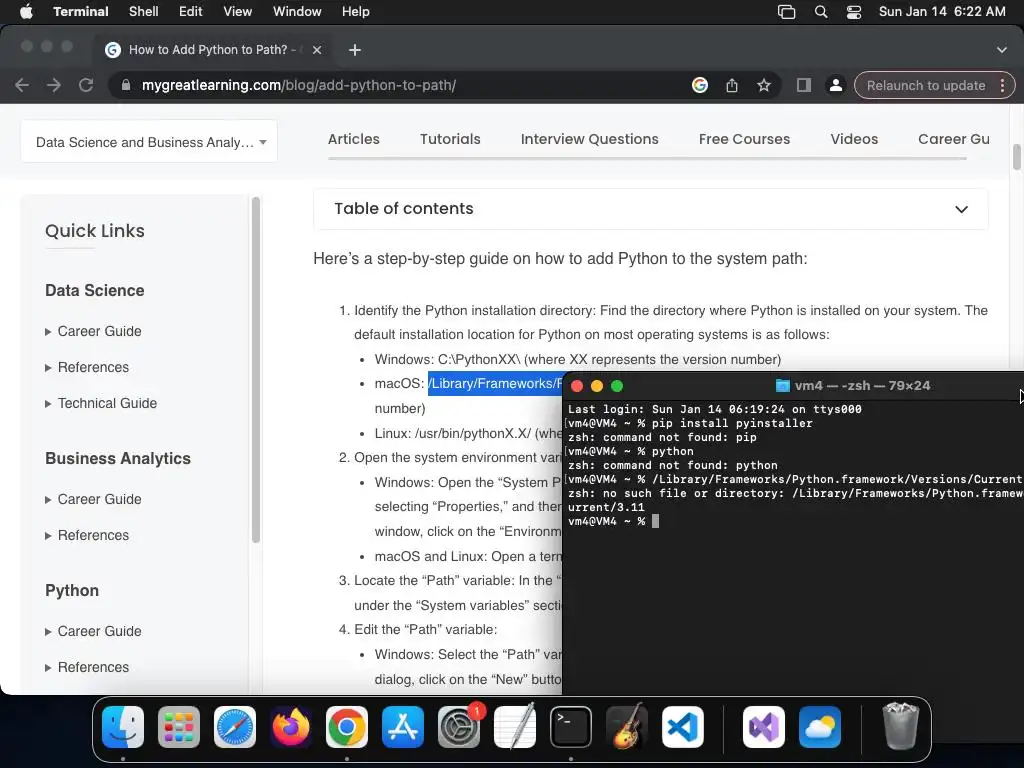
Task: Click the Terminal command prompt line
Action: click(x=614, y=521)
